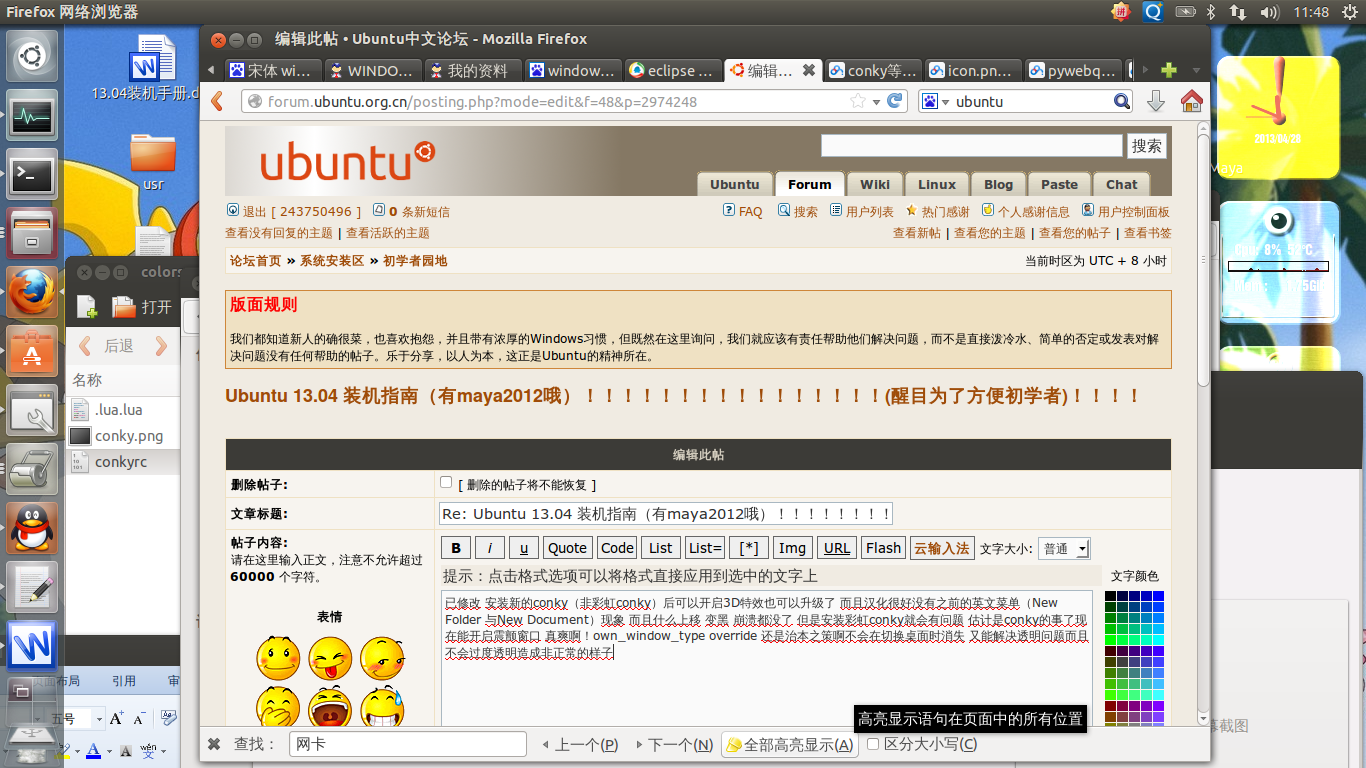Click find bar text field
Screen dimensions: 1366x768
(408, 744)
